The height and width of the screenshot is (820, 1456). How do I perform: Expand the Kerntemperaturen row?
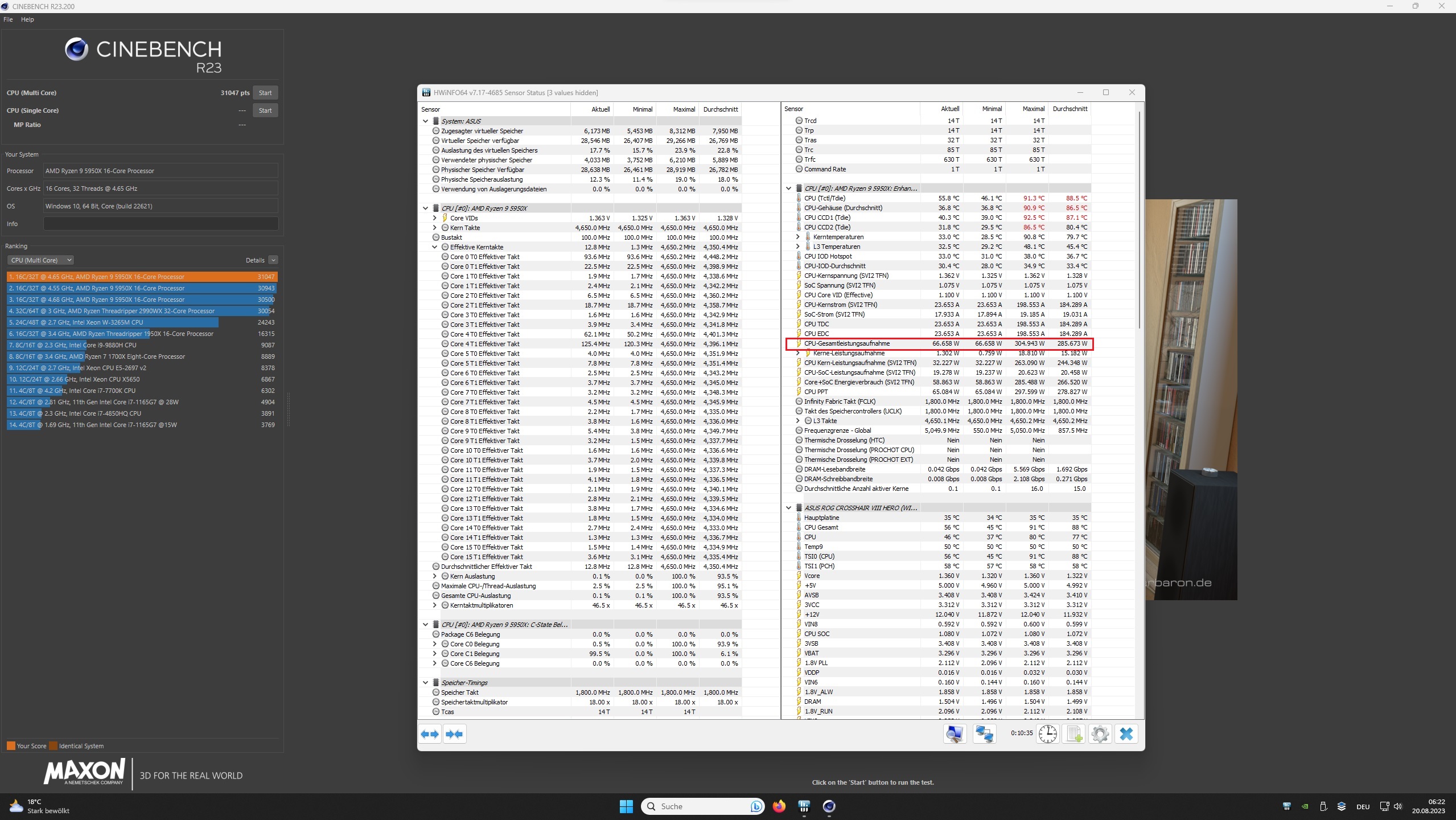click(x=797, y=237)
